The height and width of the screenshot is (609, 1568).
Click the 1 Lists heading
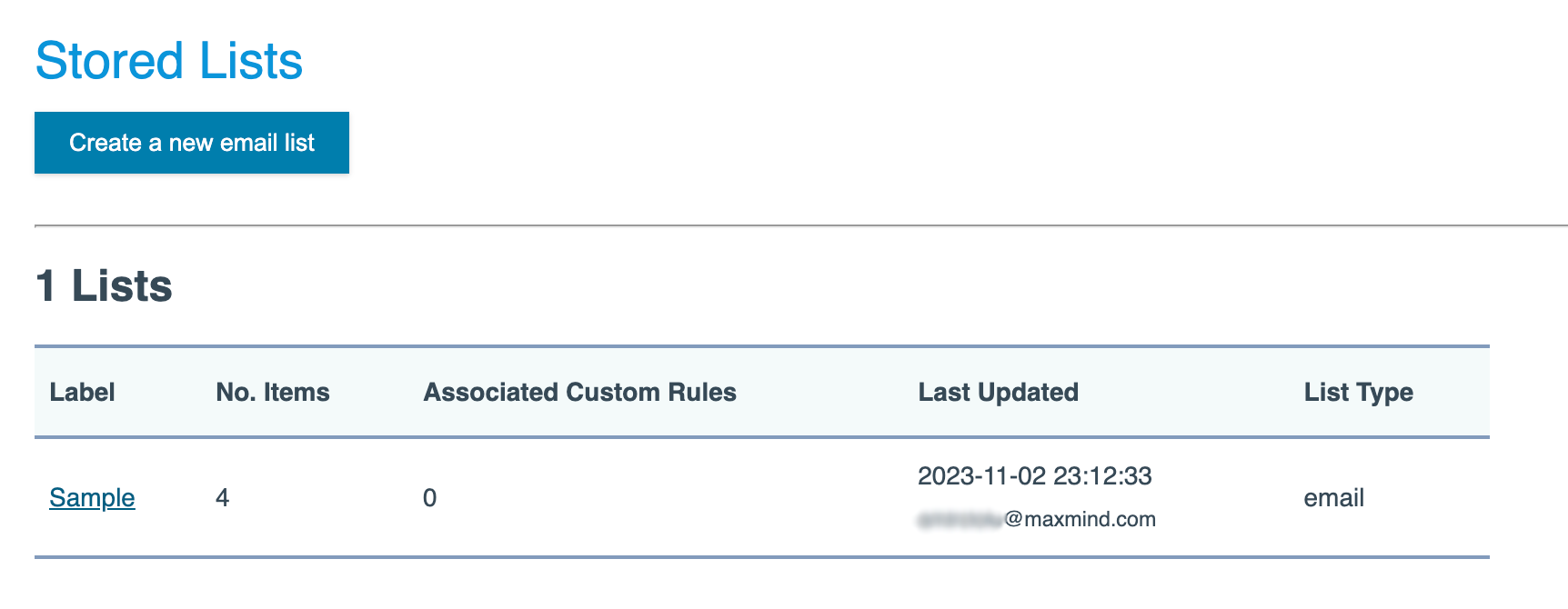104,285
